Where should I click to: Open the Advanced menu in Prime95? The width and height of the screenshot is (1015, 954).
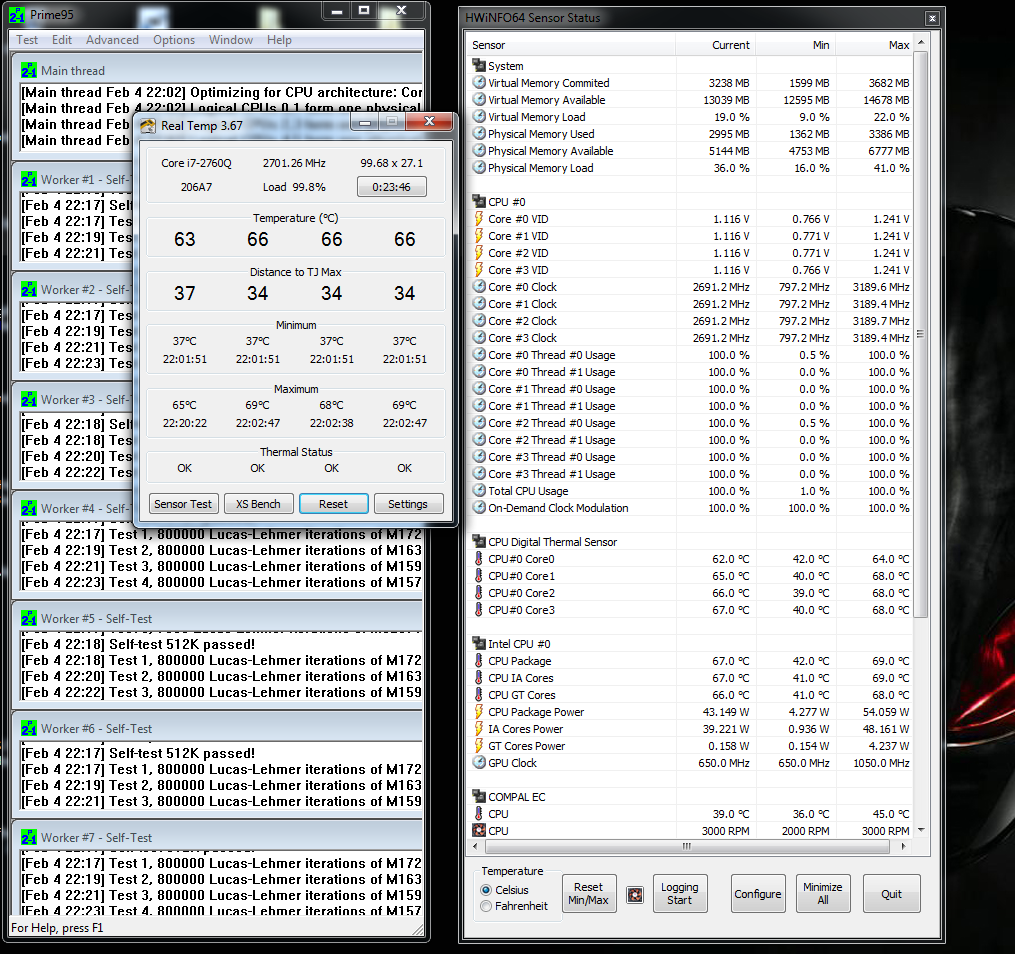tap(112, 40)
